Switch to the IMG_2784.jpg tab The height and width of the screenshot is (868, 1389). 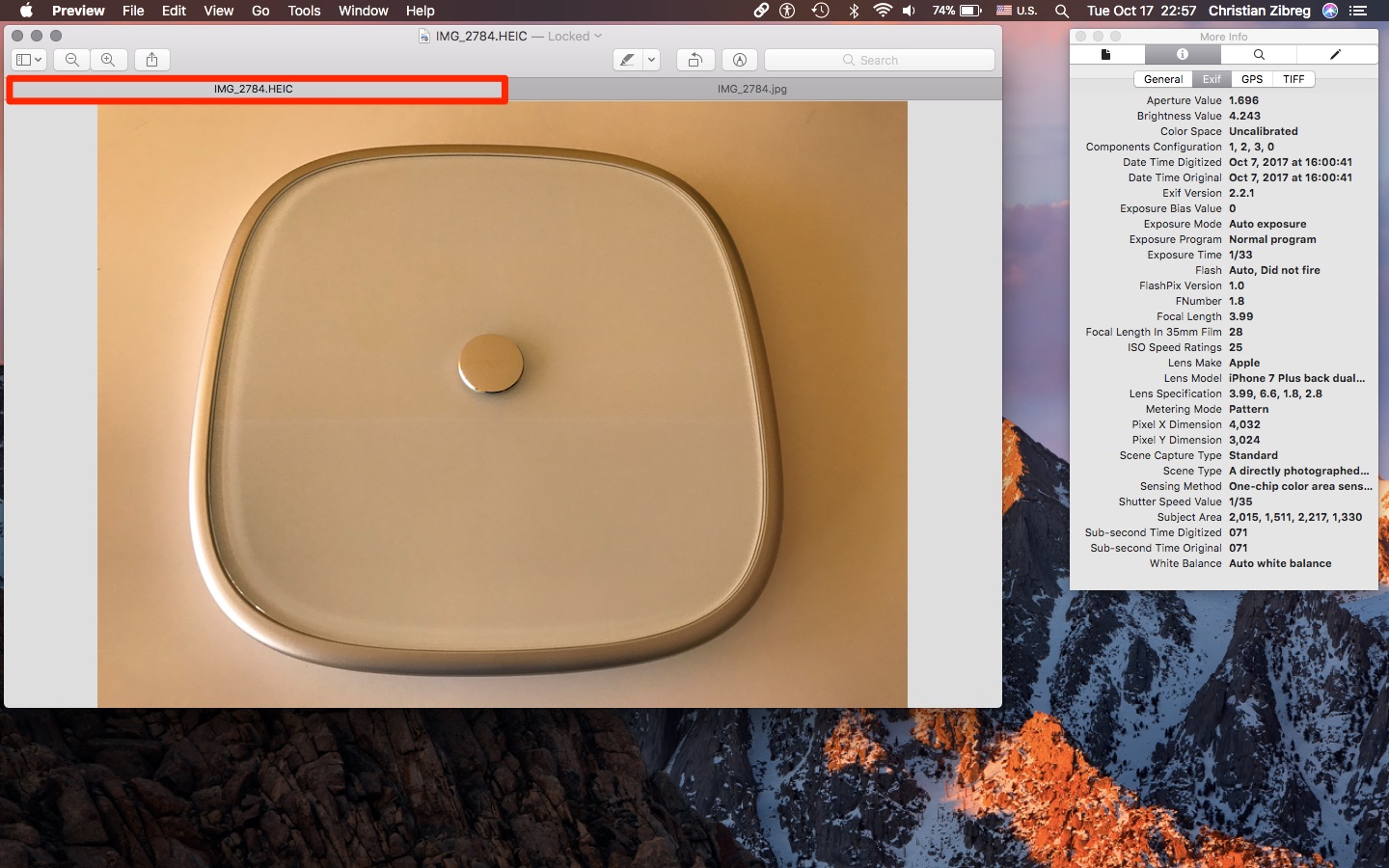point(751,89)
